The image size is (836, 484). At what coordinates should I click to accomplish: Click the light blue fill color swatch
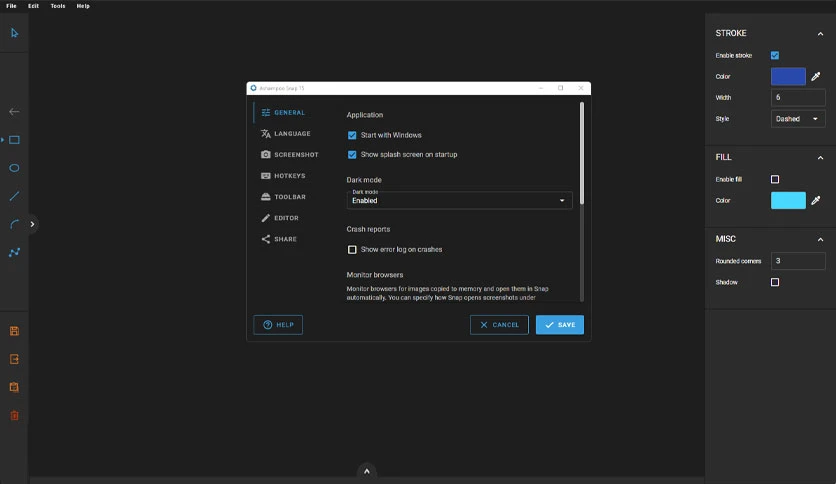[x=788, y=200]
